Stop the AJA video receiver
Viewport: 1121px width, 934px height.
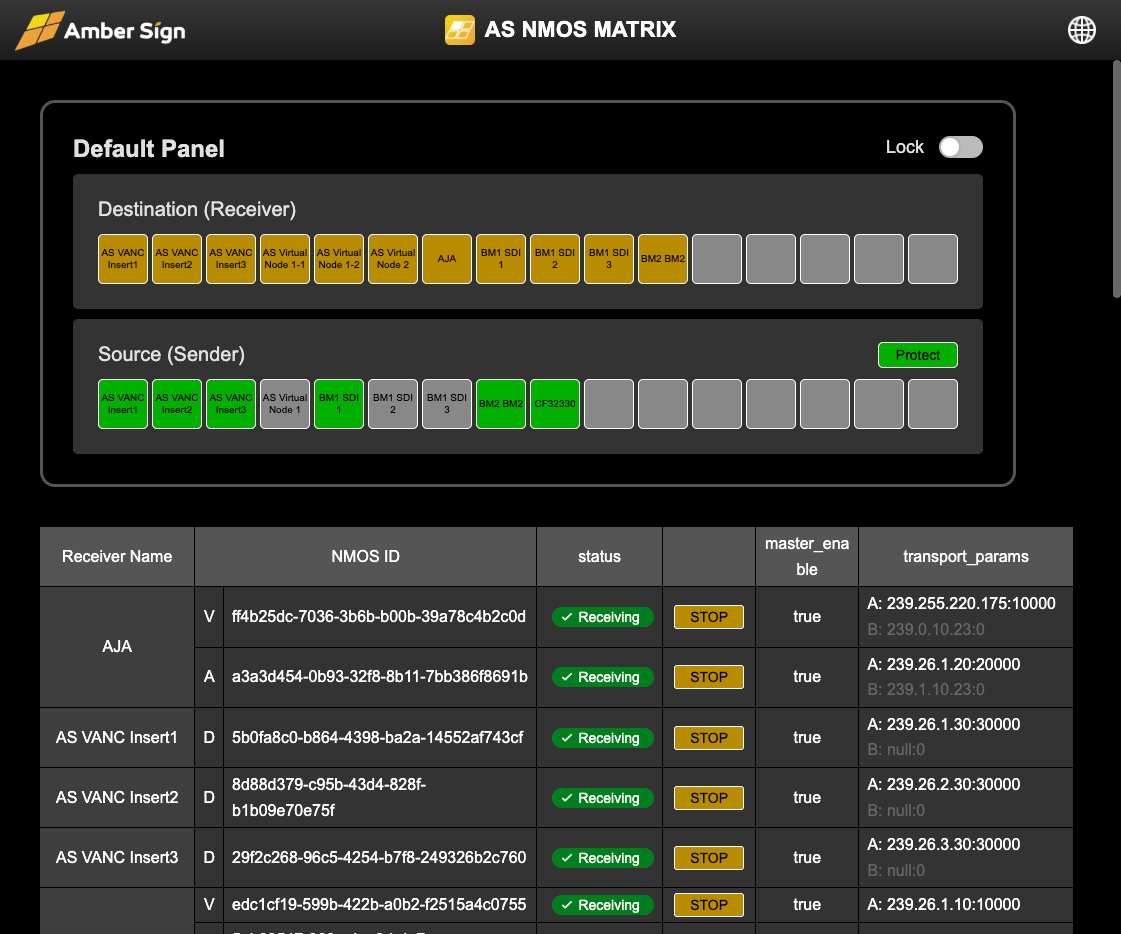(708, 617)
